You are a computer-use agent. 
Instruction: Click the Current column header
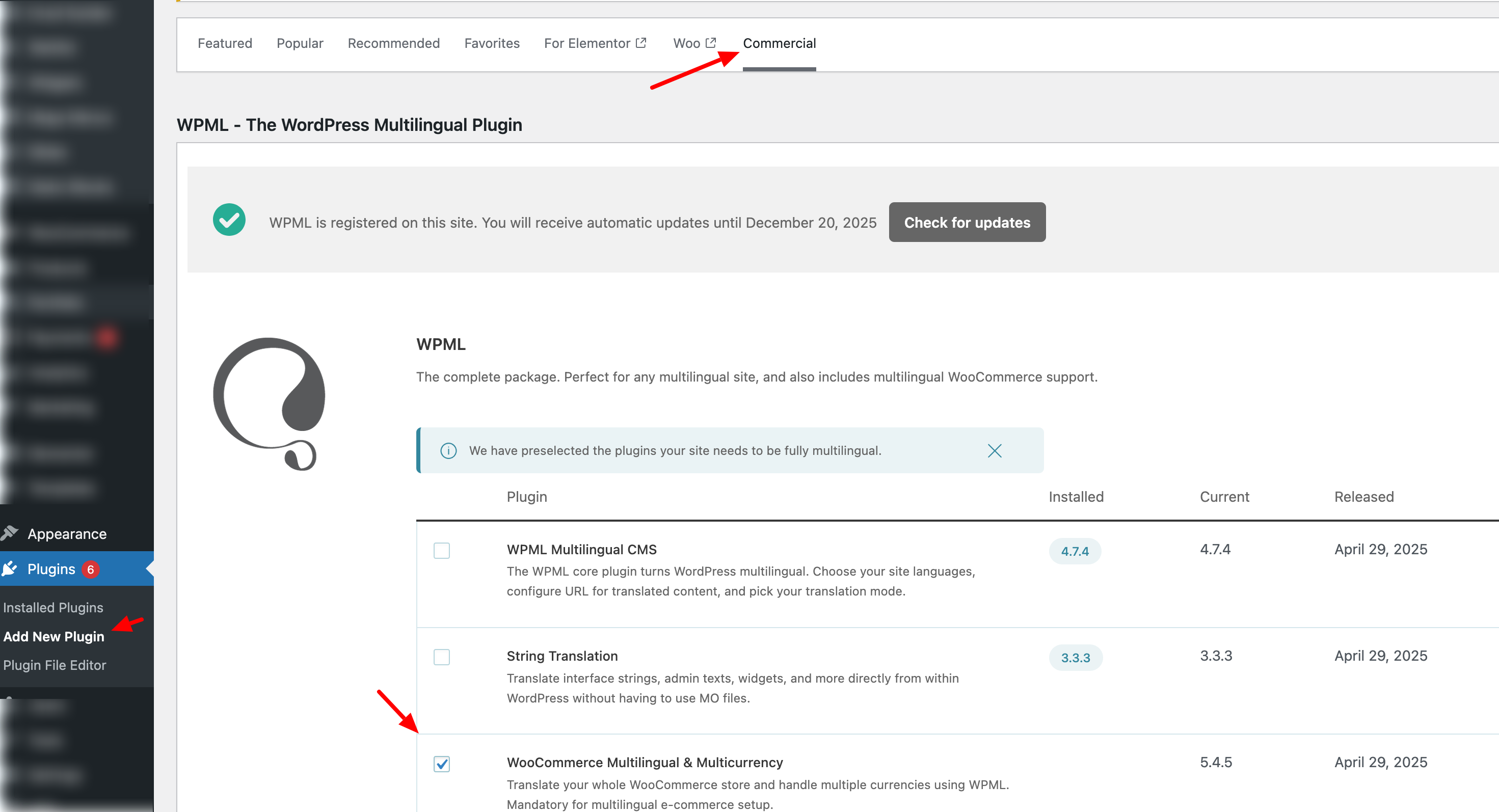1224,497
